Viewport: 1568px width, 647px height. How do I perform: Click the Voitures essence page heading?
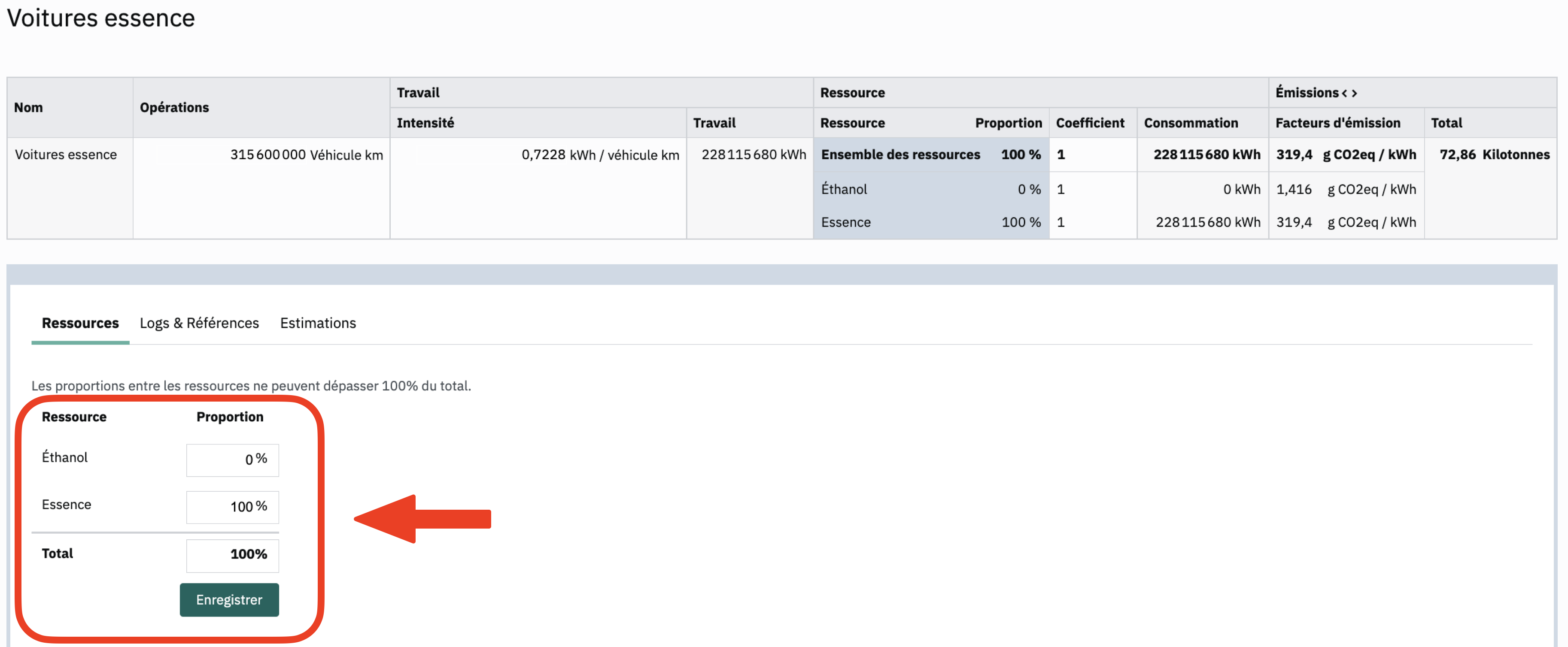point(101,18)
